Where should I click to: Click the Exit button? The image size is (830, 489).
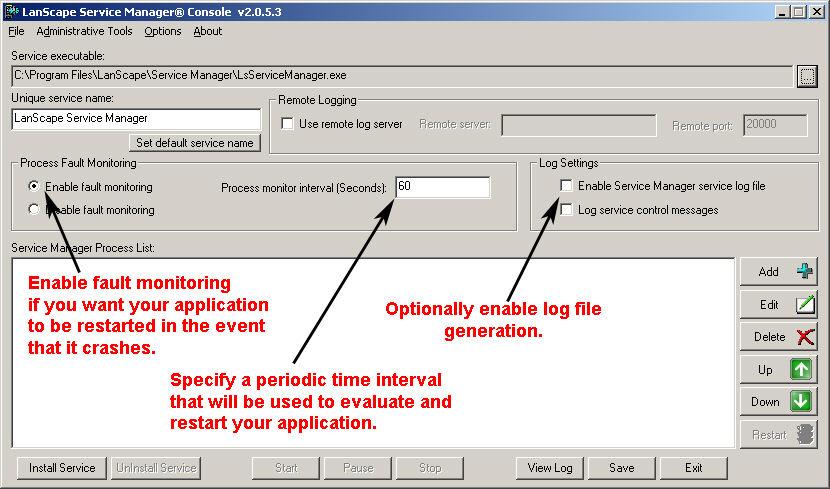[694, 468]
